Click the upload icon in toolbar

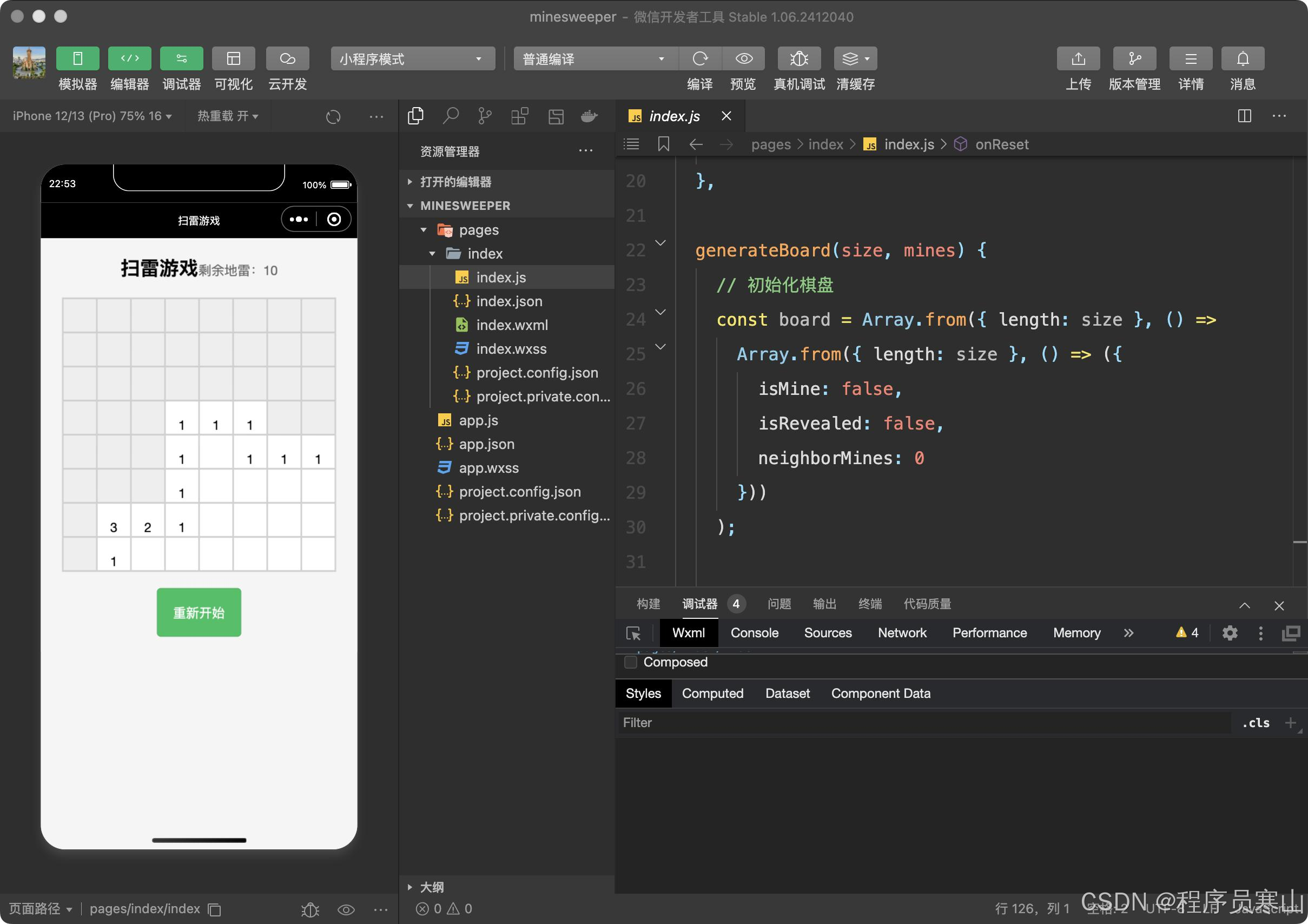[1078, 58]
